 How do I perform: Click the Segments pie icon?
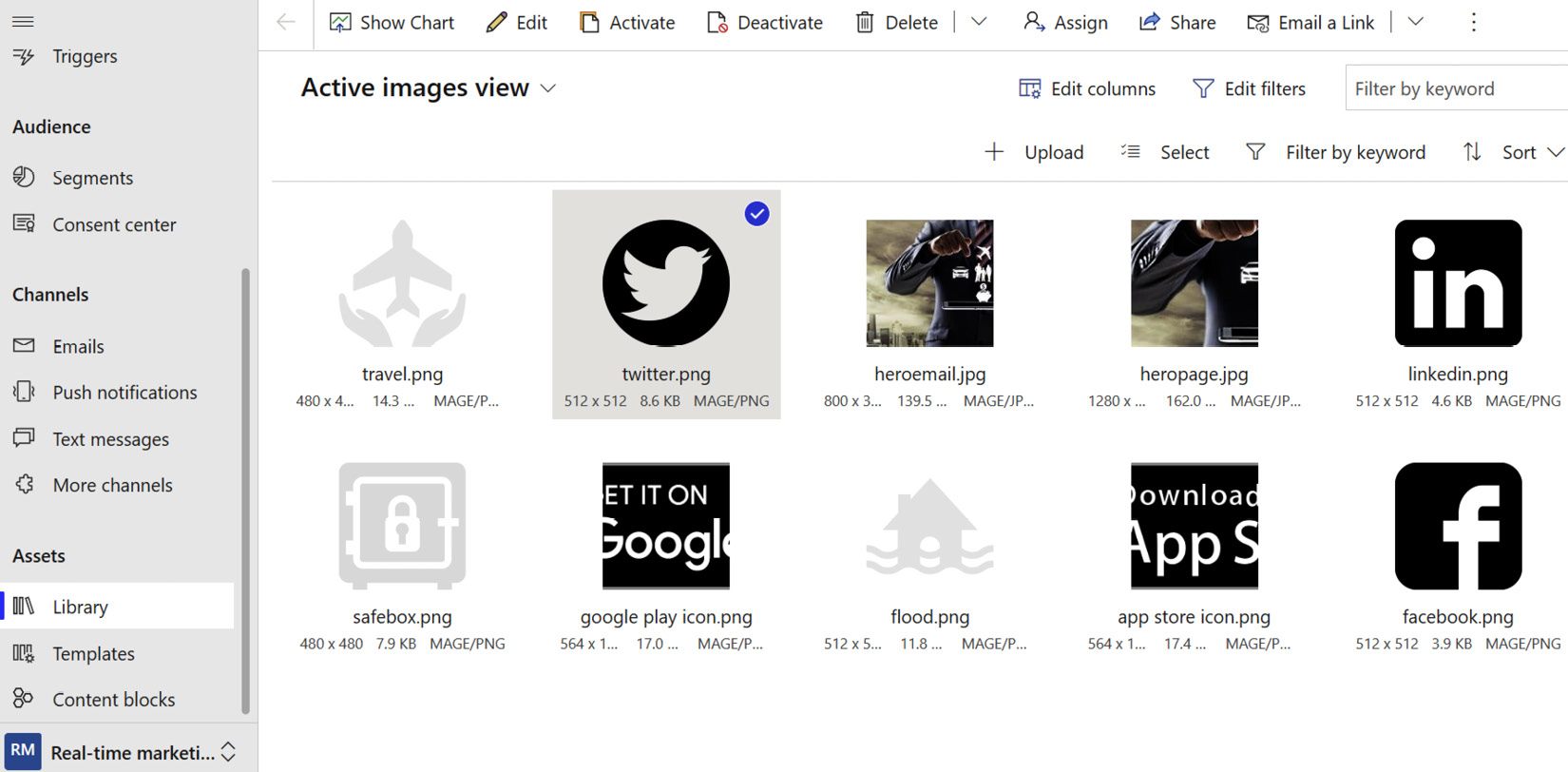tap(24, 177)
